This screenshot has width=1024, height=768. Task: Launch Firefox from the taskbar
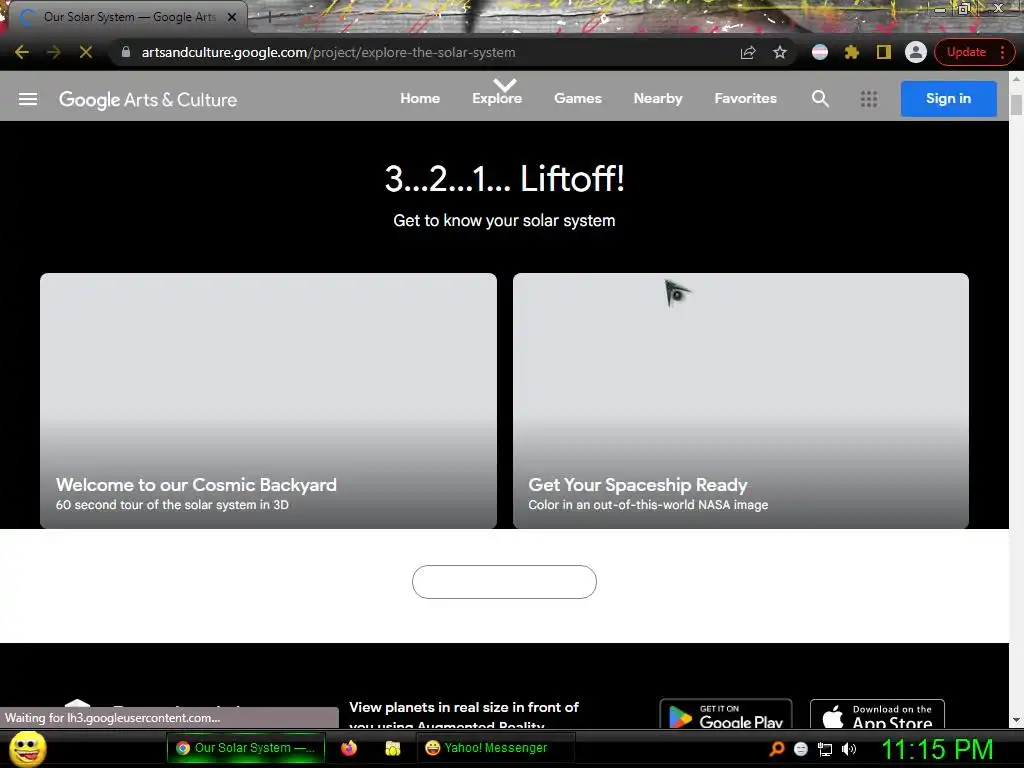click(349, 748)
